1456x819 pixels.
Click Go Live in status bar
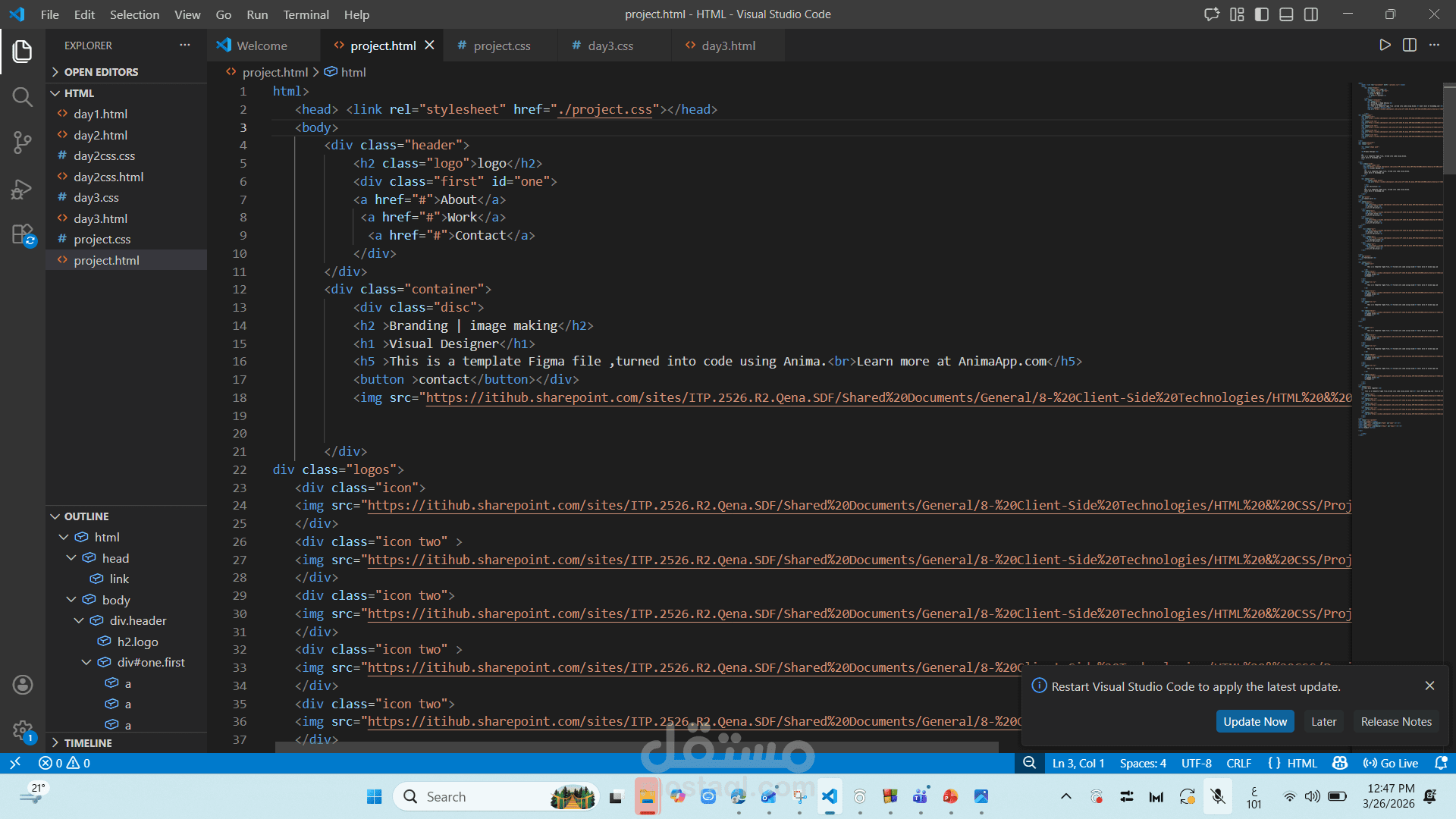(x=1390, y=764)
